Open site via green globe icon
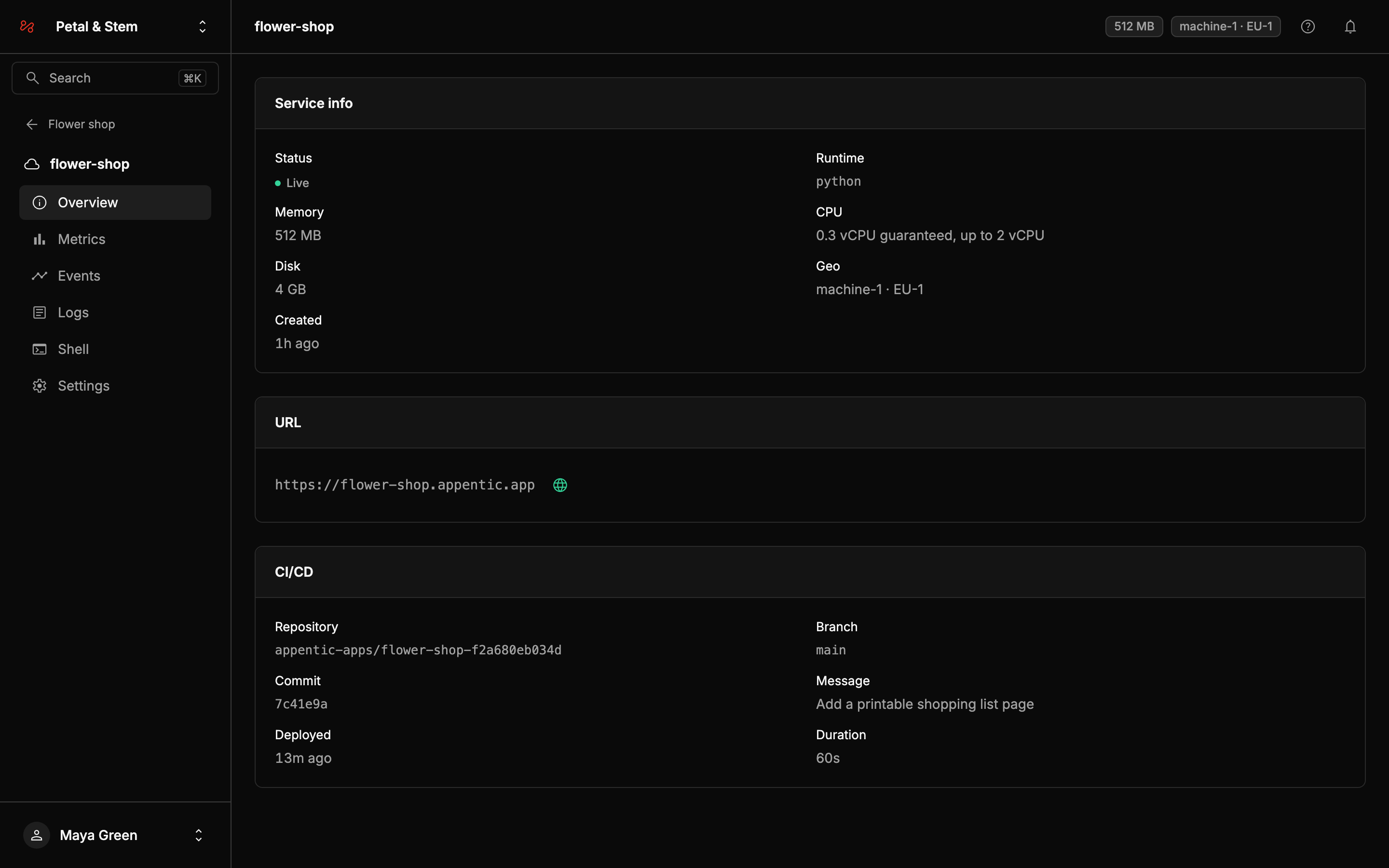 560,485
